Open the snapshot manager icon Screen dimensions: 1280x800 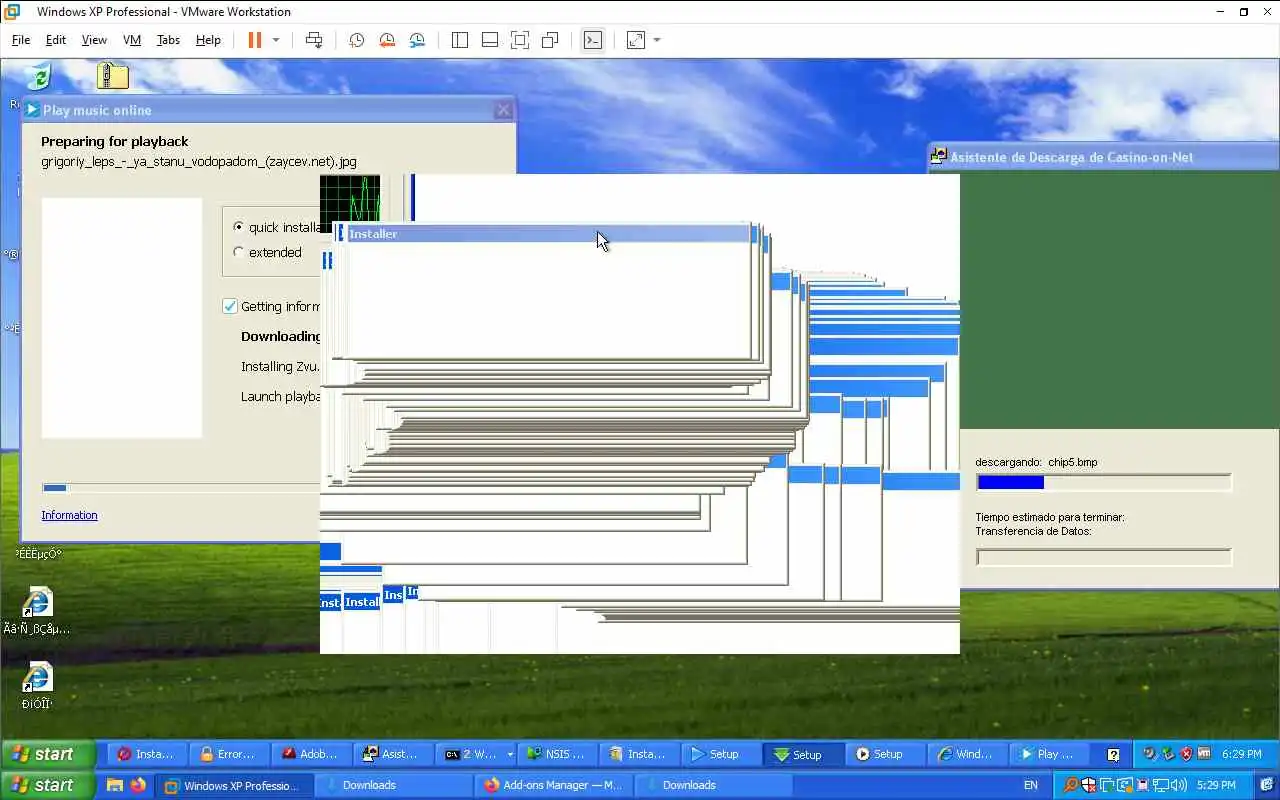pos(417,40)
